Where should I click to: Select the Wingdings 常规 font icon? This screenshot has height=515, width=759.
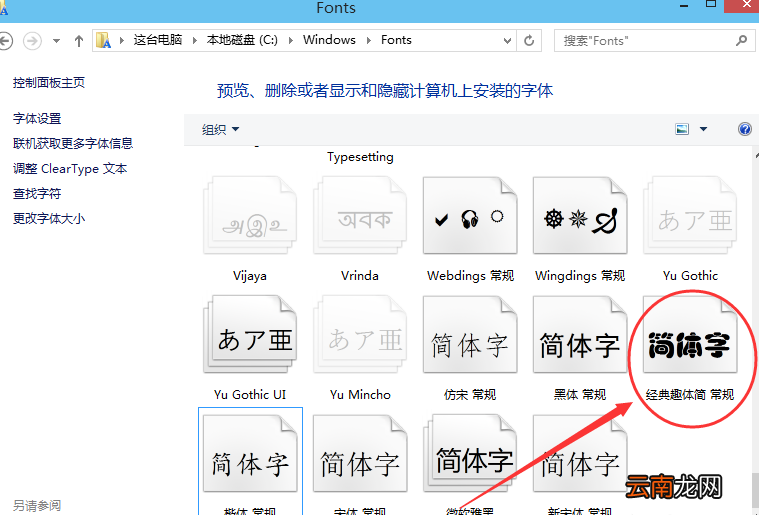pyautogui.click(x=580, y=215)
